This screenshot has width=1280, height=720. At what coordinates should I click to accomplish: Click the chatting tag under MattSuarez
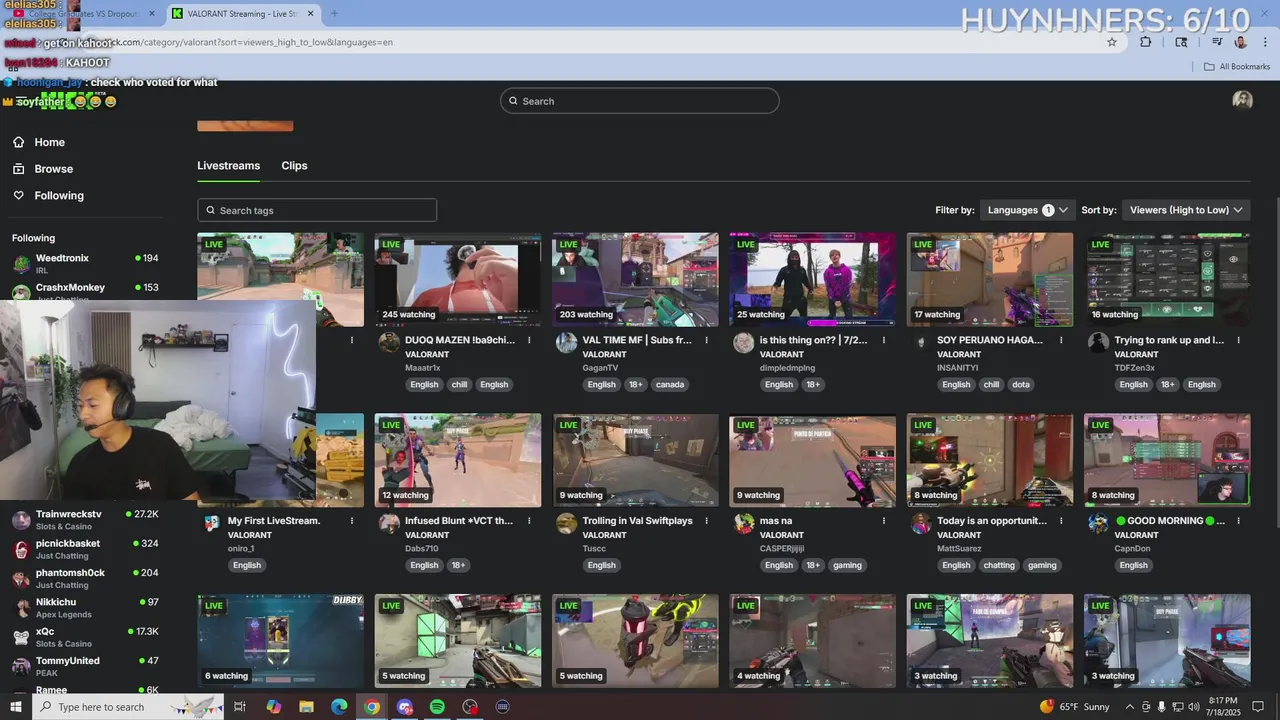(999, 565)
